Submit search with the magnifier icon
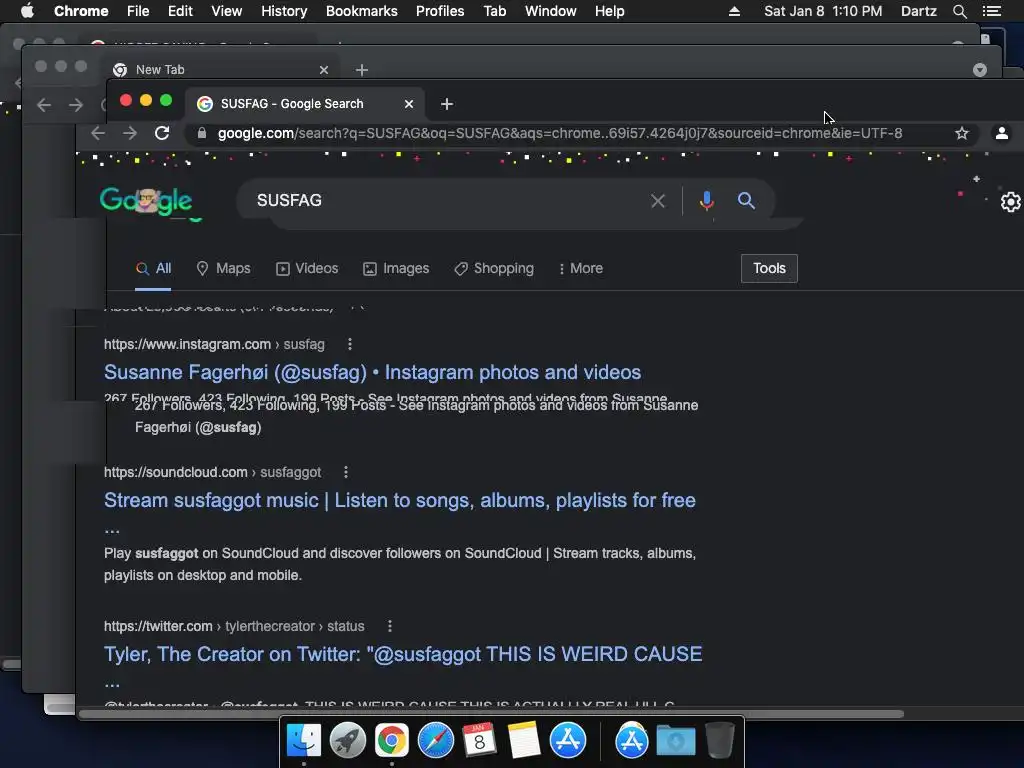Screen dimensions: 1024x768 (x=746, y=200)
